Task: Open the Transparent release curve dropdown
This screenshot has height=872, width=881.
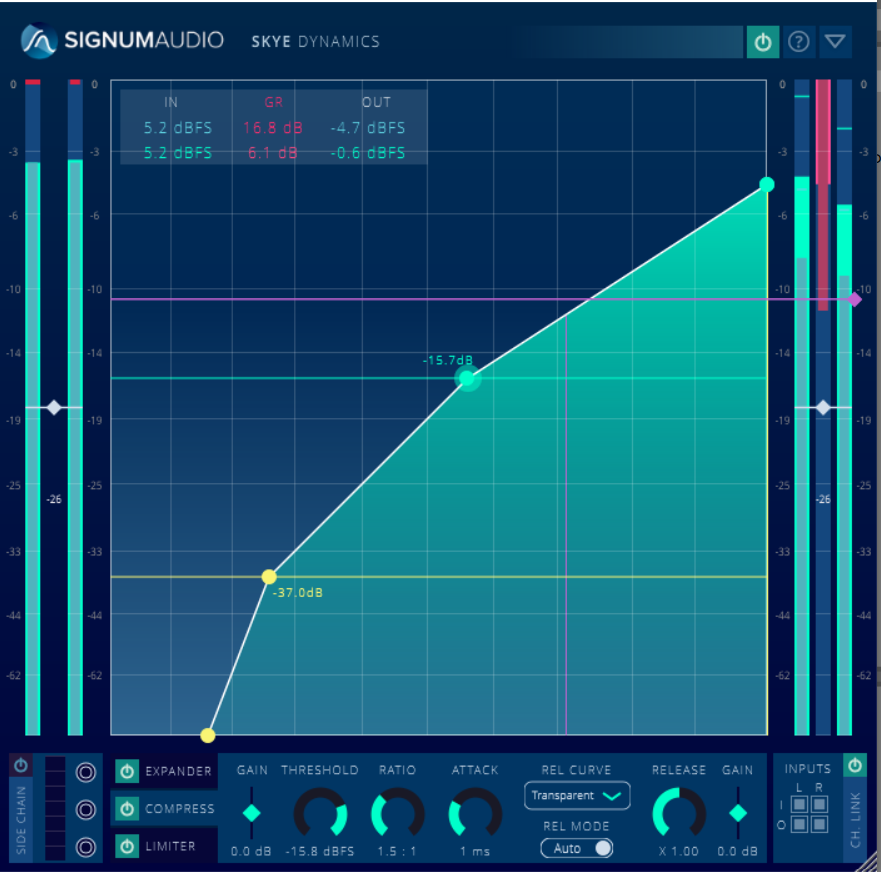Action: click(577, 795)
